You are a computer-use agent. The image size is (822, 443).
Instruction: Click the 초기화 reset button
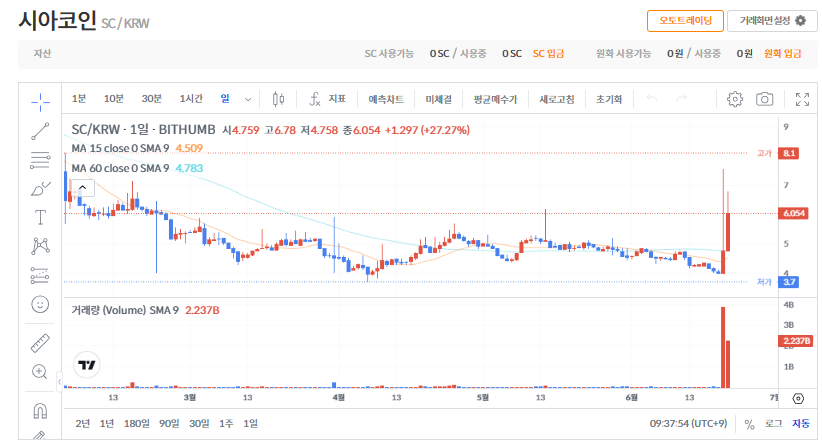click(x=609, y=99)
